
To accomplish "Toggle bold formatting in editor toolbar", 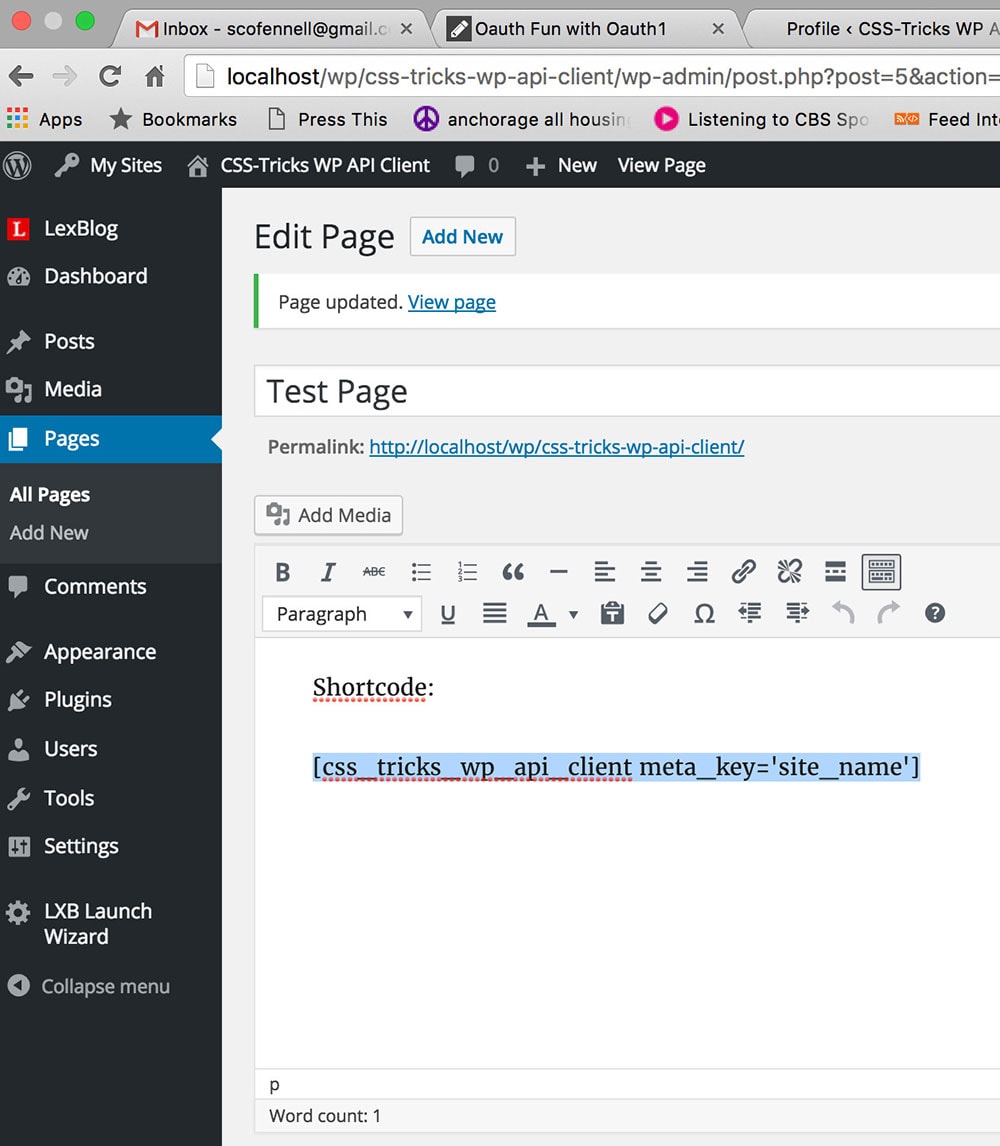I will [x=283, y=572].
